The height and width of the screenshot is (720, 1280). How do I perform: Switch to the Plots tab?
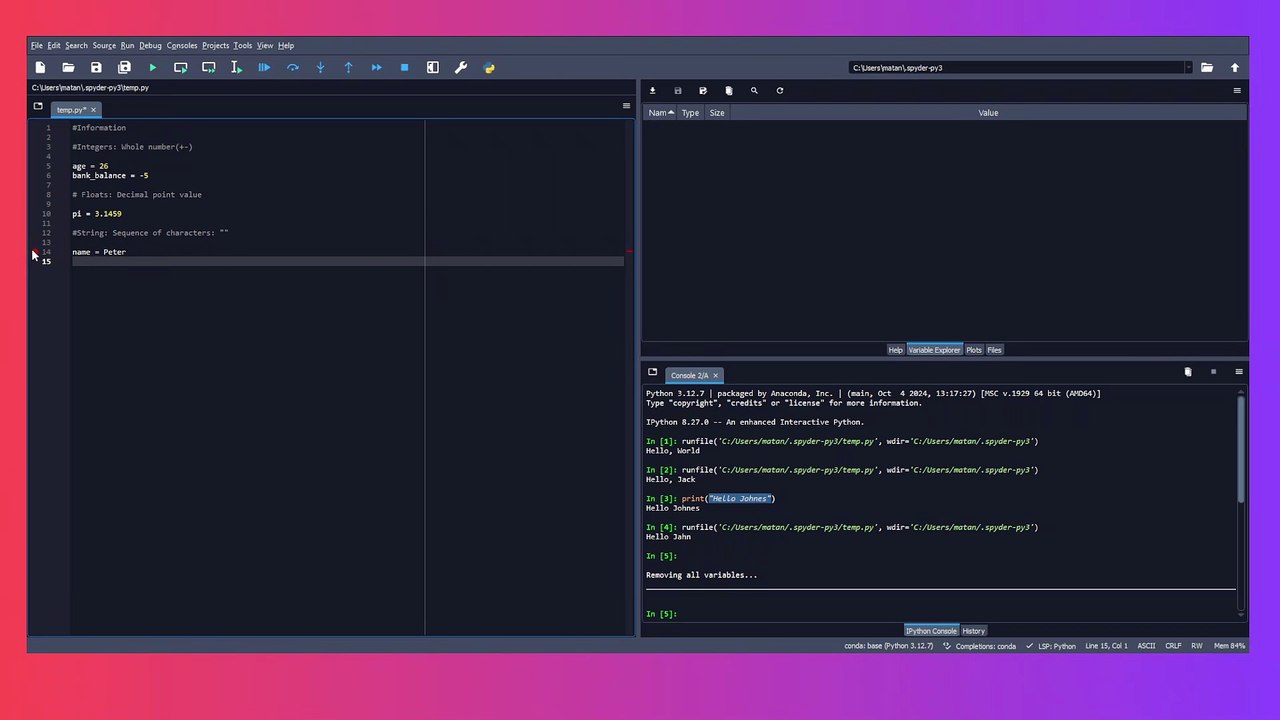tap(973, 350)
